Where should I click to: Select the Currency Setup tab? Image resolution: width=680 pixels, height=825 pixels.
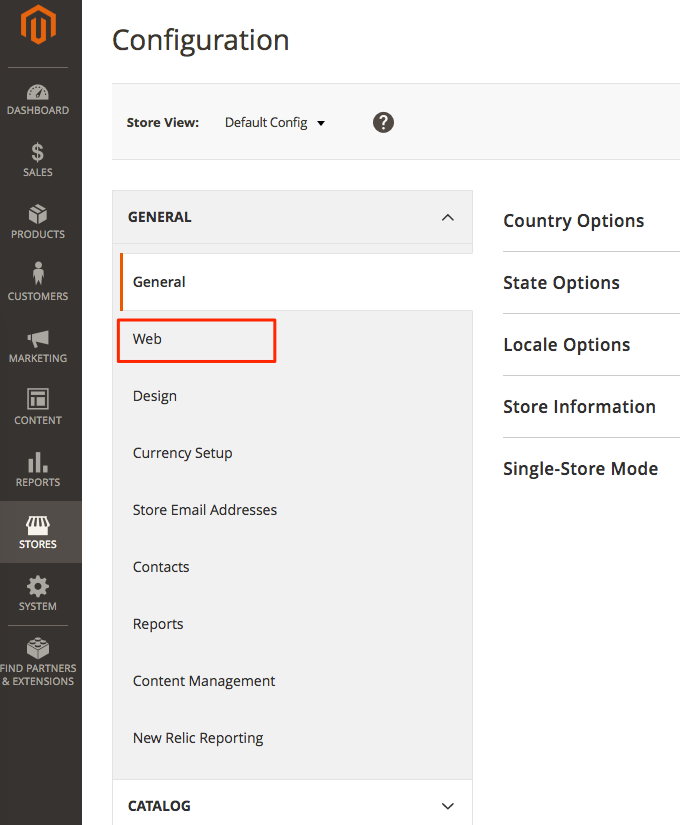pos(182,453)
